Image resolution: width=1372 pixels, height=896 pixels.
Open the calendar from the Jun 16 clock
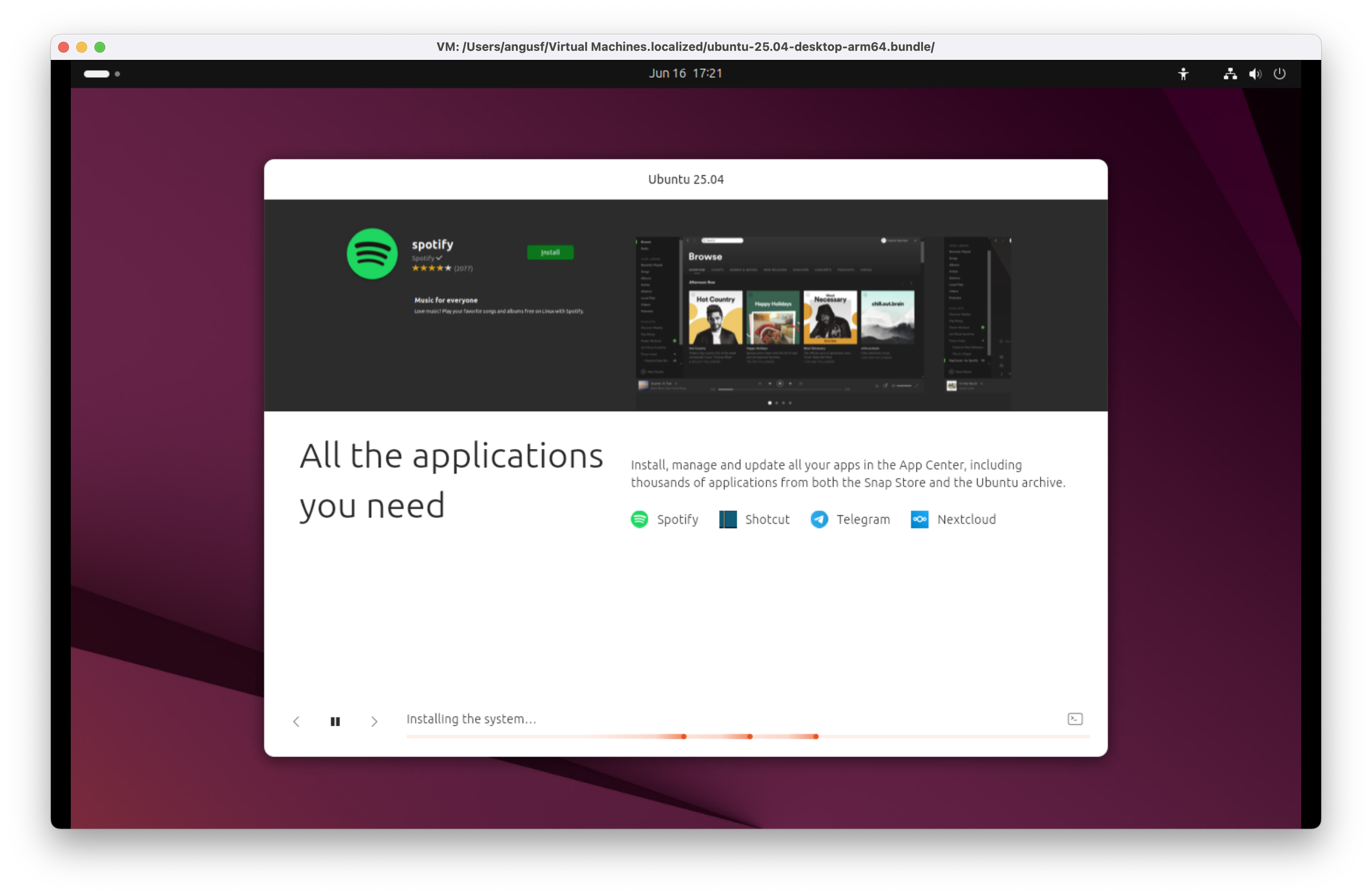pos(686,73)
